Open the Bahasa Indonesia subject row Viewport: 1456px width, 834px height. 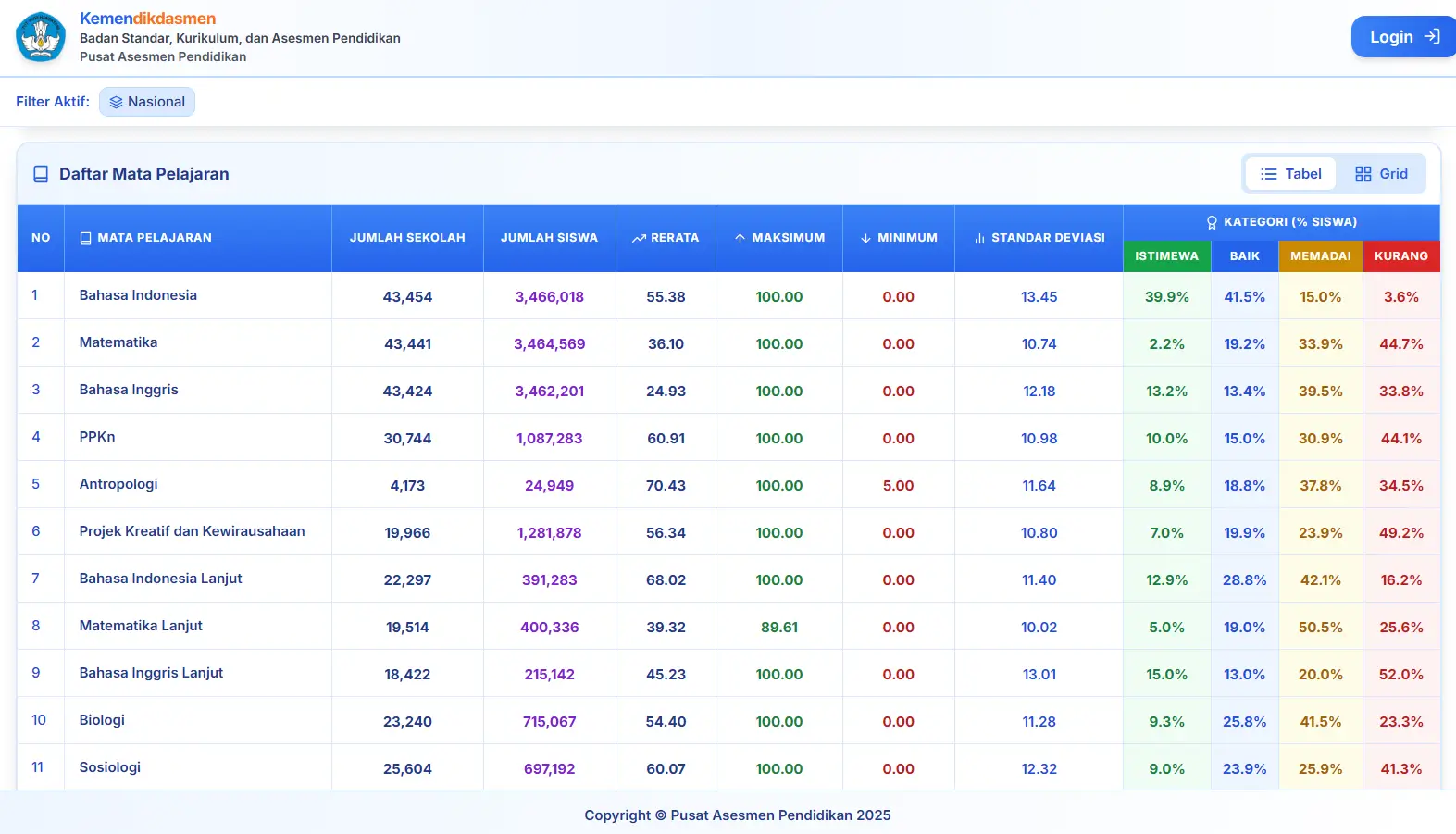click(x=138, y=295)
